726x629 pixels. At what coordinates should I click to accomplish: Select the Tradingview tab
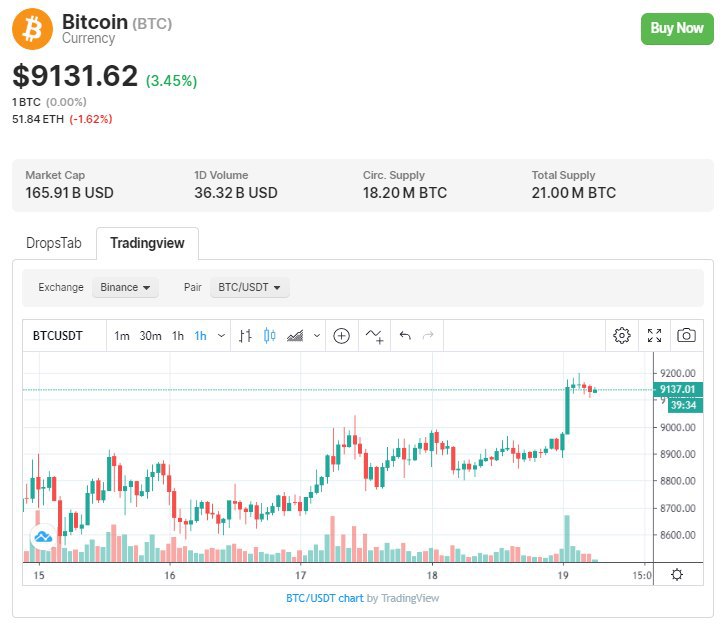coord(147,243)
